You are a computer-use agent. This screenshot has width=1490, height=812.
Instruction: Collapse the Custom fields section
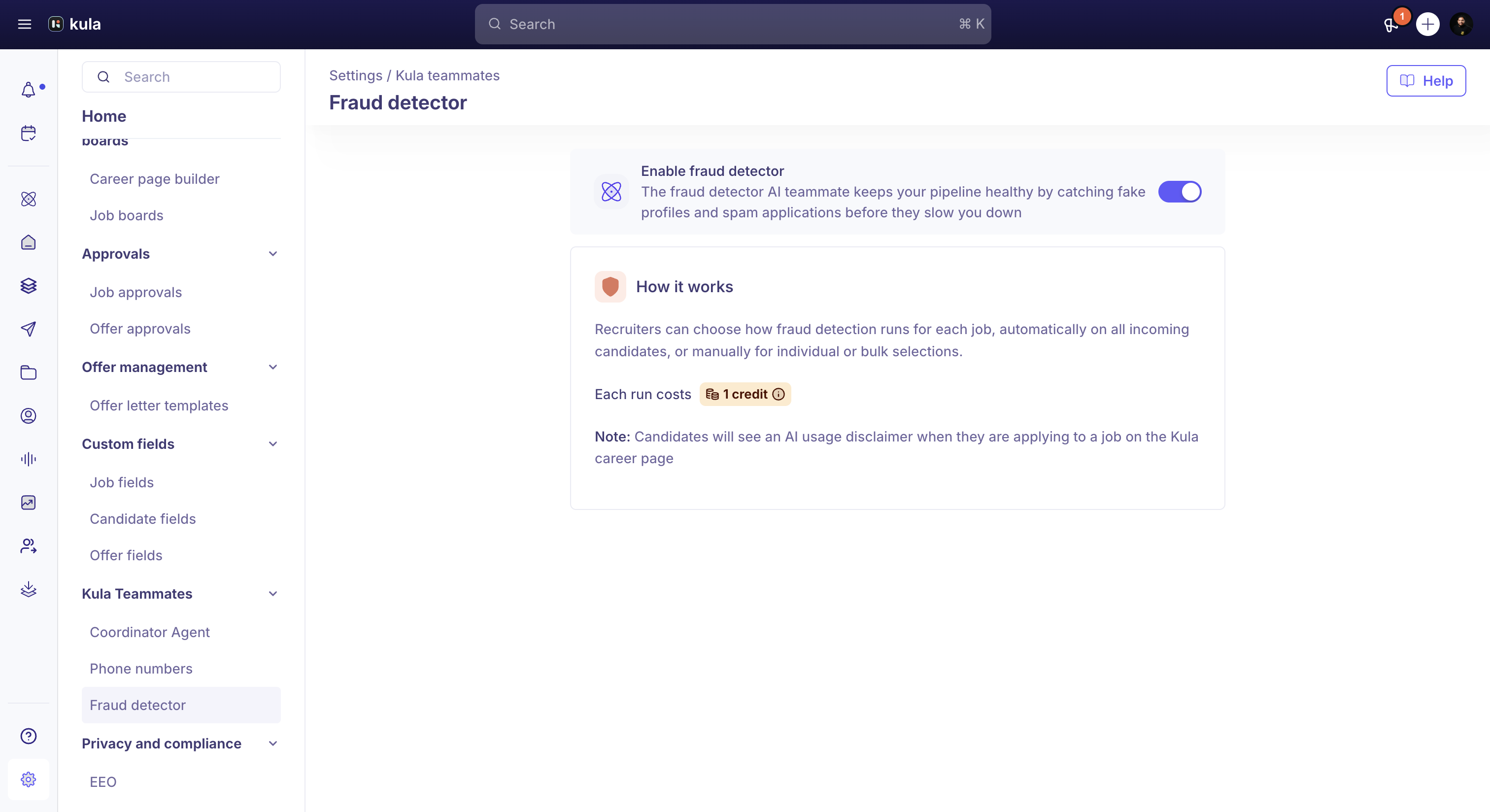273,444
